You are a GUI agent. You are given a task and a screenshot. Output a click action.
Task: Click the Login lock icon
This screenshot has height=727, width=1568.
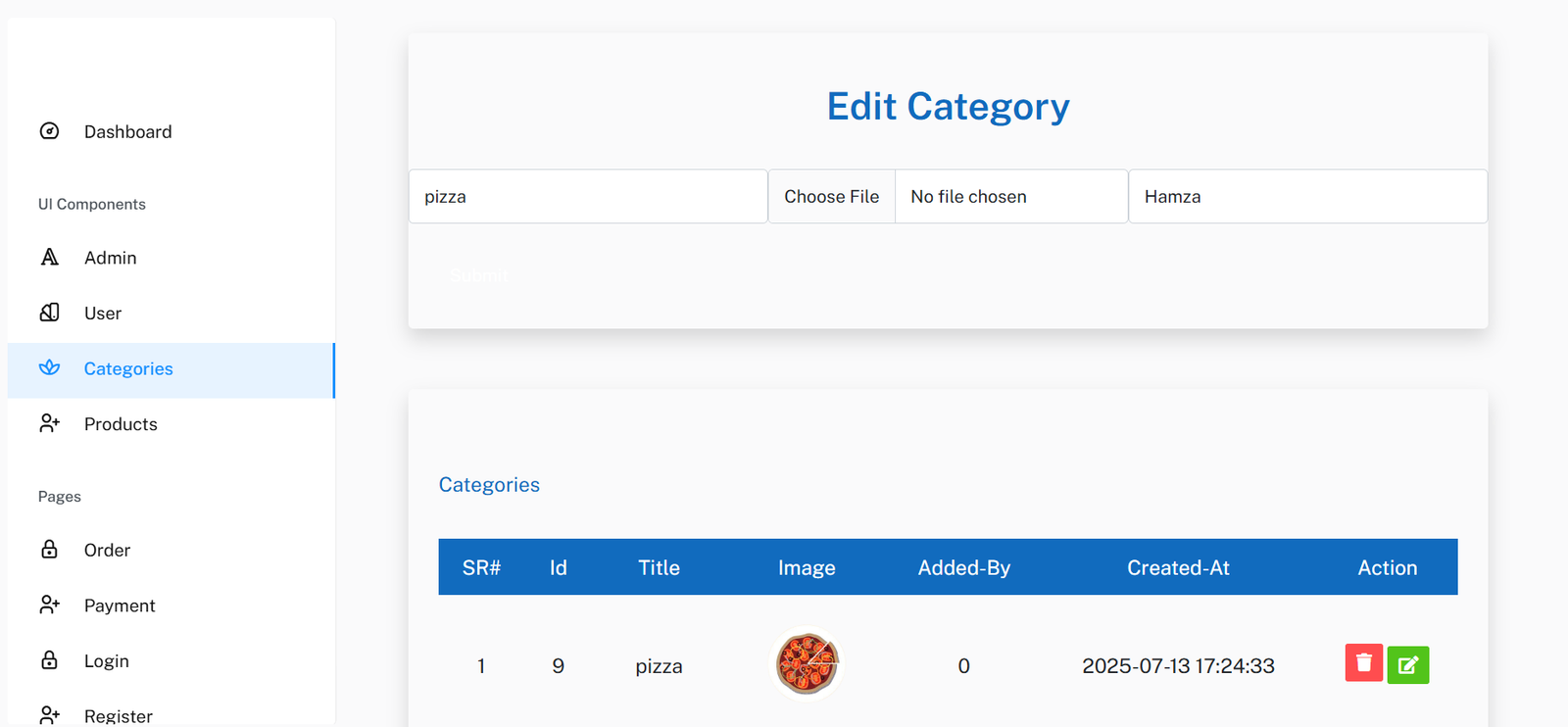[x=49, y=660]
